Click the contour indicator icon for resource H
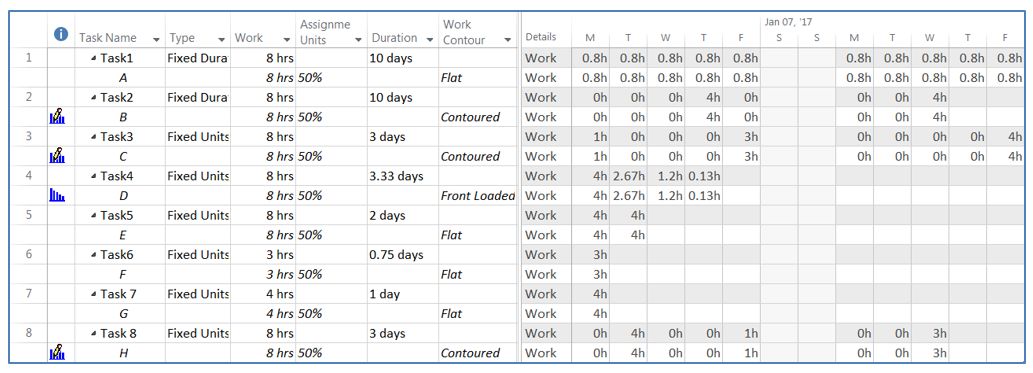Screen dimensions: 1033x373 pyautogui.click(x=58, y=353)
